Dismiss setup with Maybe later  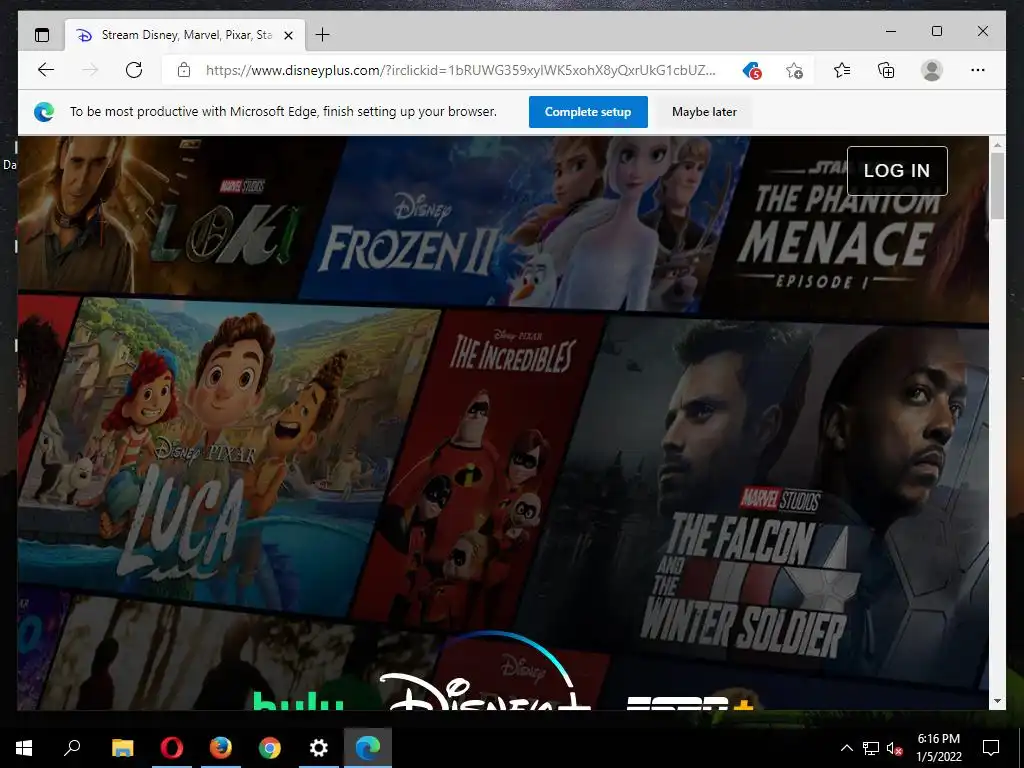pyautogui.click(x=704, y=112)
